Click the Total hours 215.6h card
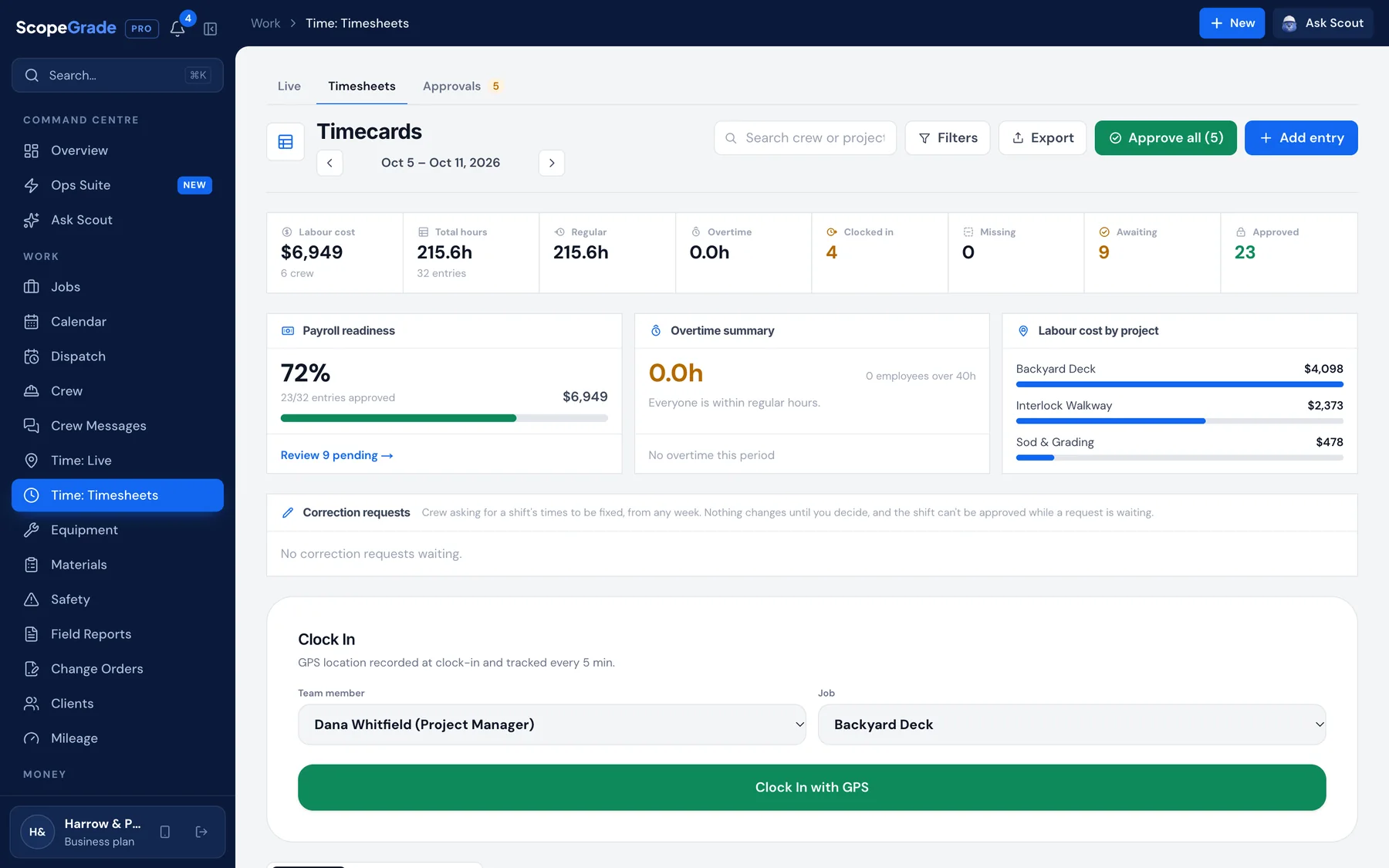The image size is (1389, 868). [x=471, y=253]
